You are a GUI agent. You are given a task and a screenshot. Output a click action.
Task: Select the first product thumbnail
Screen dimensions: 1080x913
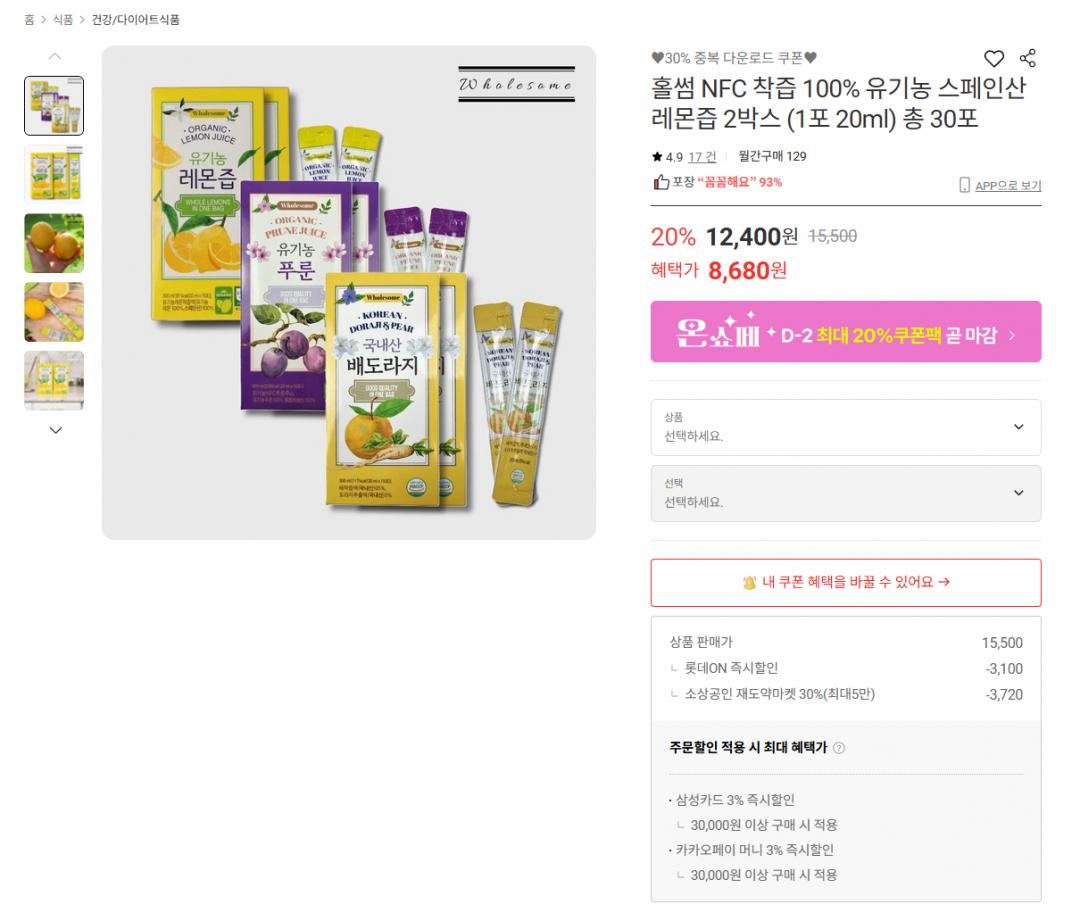click(x=54, y=106)
